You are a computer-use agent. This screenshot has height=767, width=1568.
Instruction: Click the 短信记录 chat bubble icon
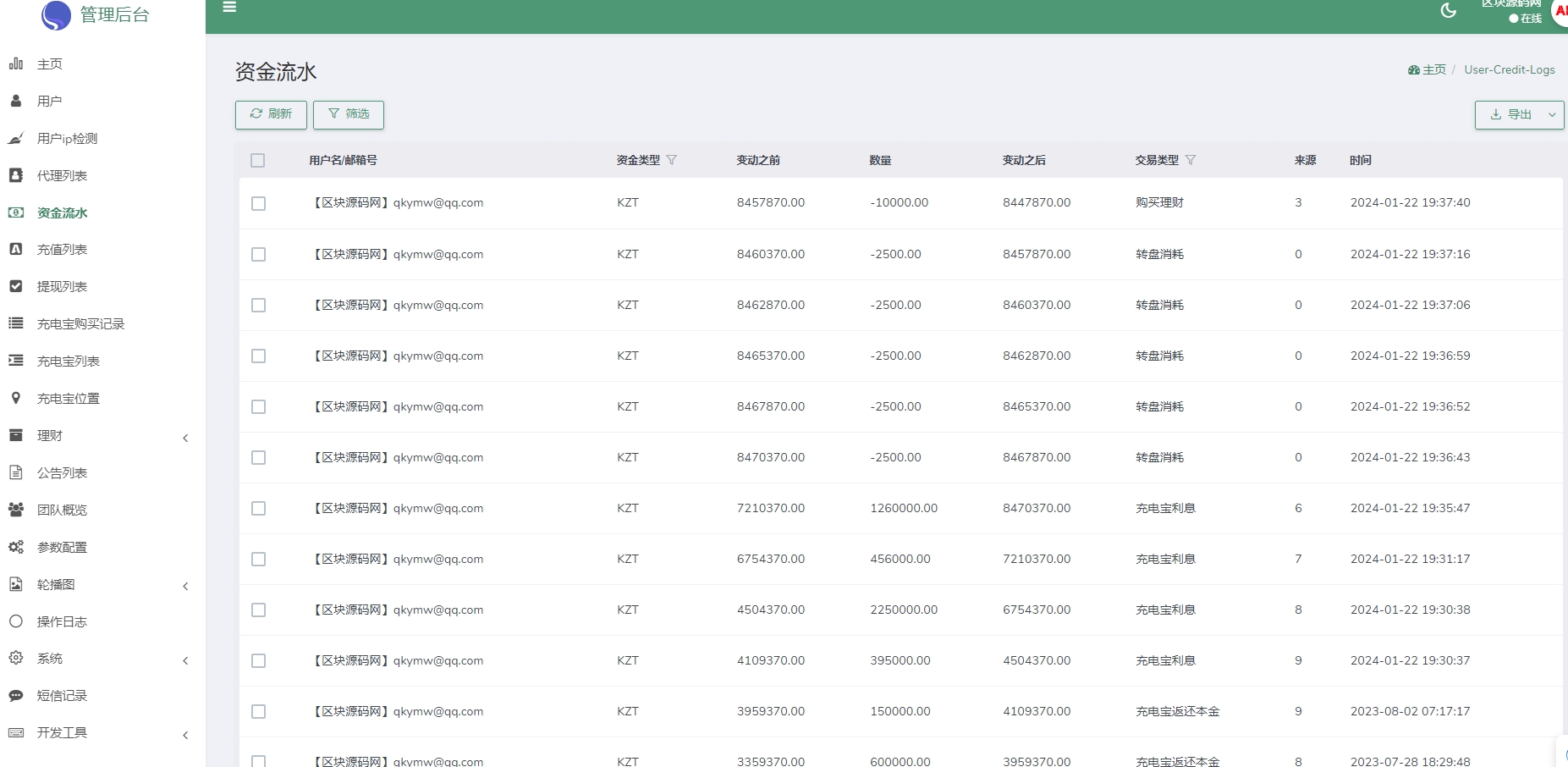click(15, 696)
